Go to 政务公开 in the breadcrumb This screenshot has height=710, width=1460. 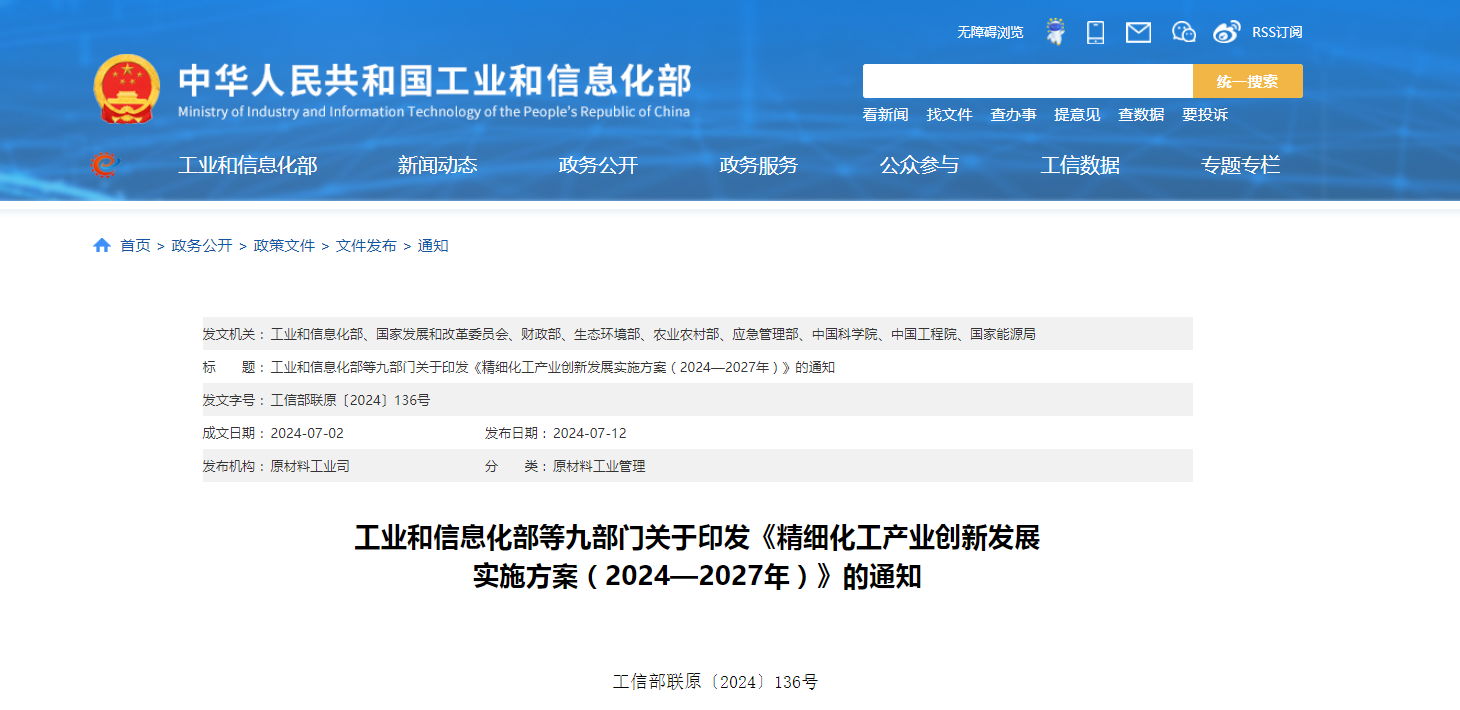tap(202, 246)
